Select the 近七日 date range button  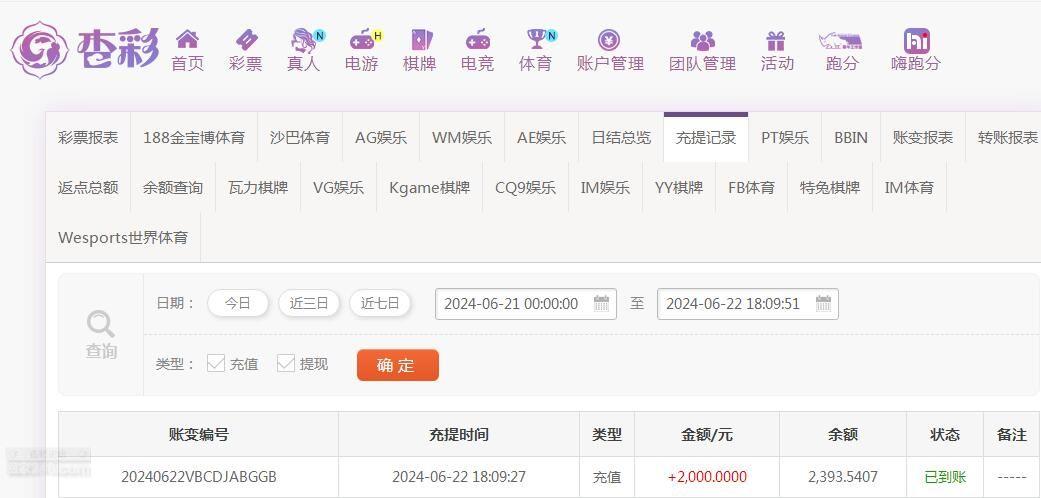click(380, 303)
